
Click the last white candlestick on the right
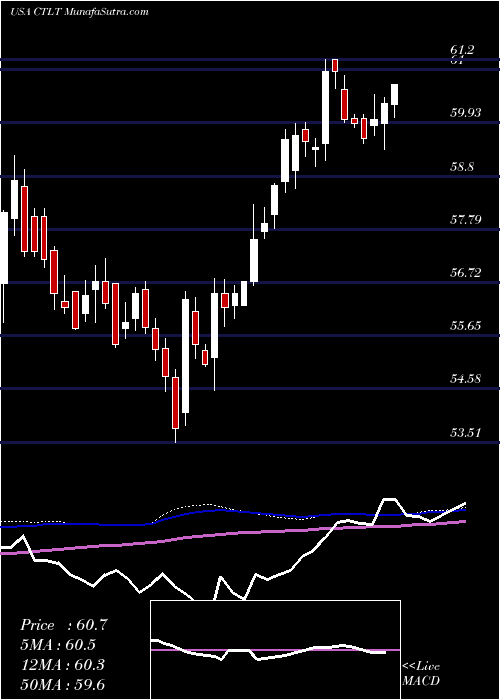(394, 97)
